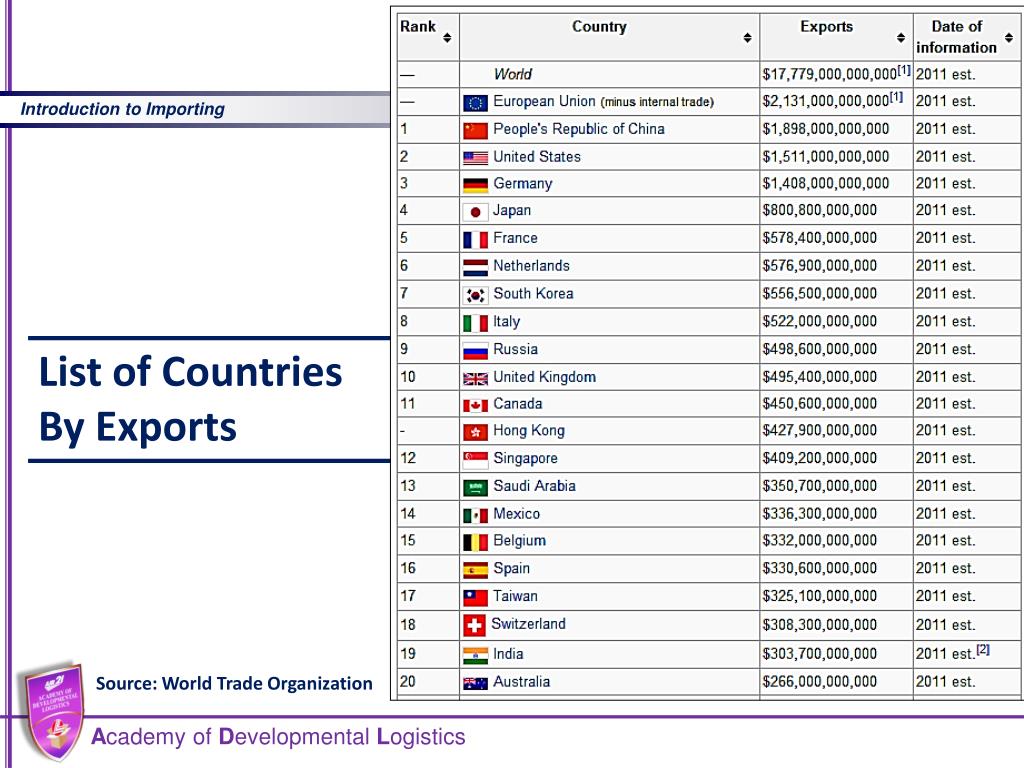Click the Hong Kong flag icon
Image resolution: width=1024 pixels, height=768 pixels.
(475, 432)
